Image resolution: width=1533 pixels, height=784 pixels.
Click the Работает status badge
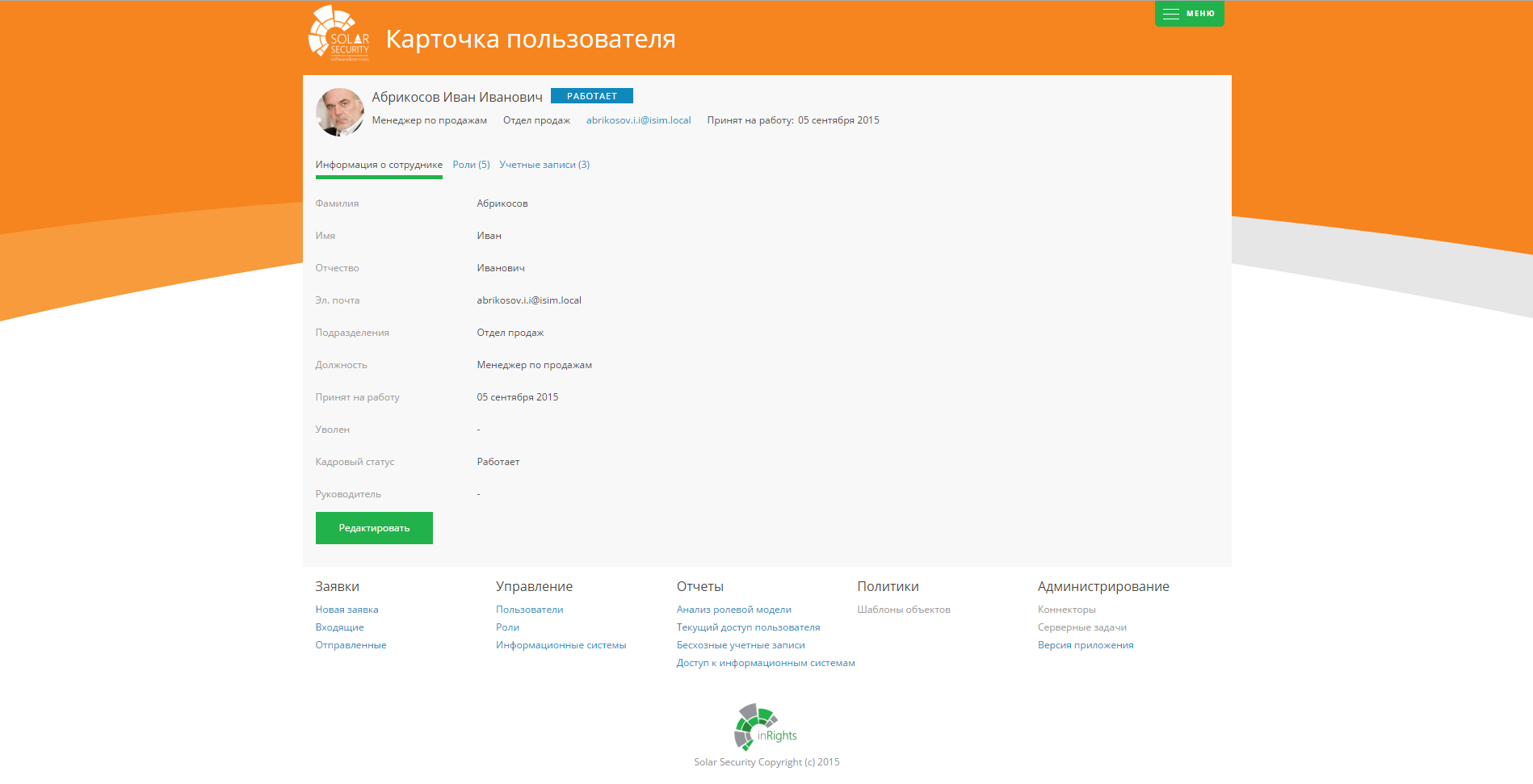coord(592,96)
